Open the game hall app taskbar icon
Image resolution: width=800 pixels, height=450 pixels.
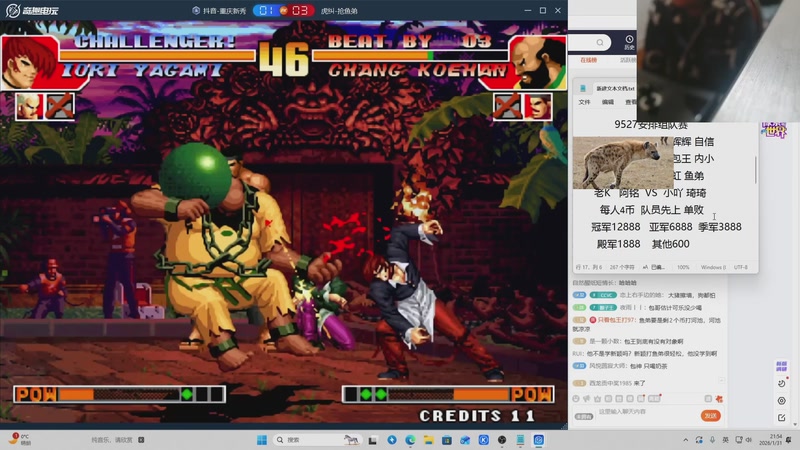(x=539, y=440)
